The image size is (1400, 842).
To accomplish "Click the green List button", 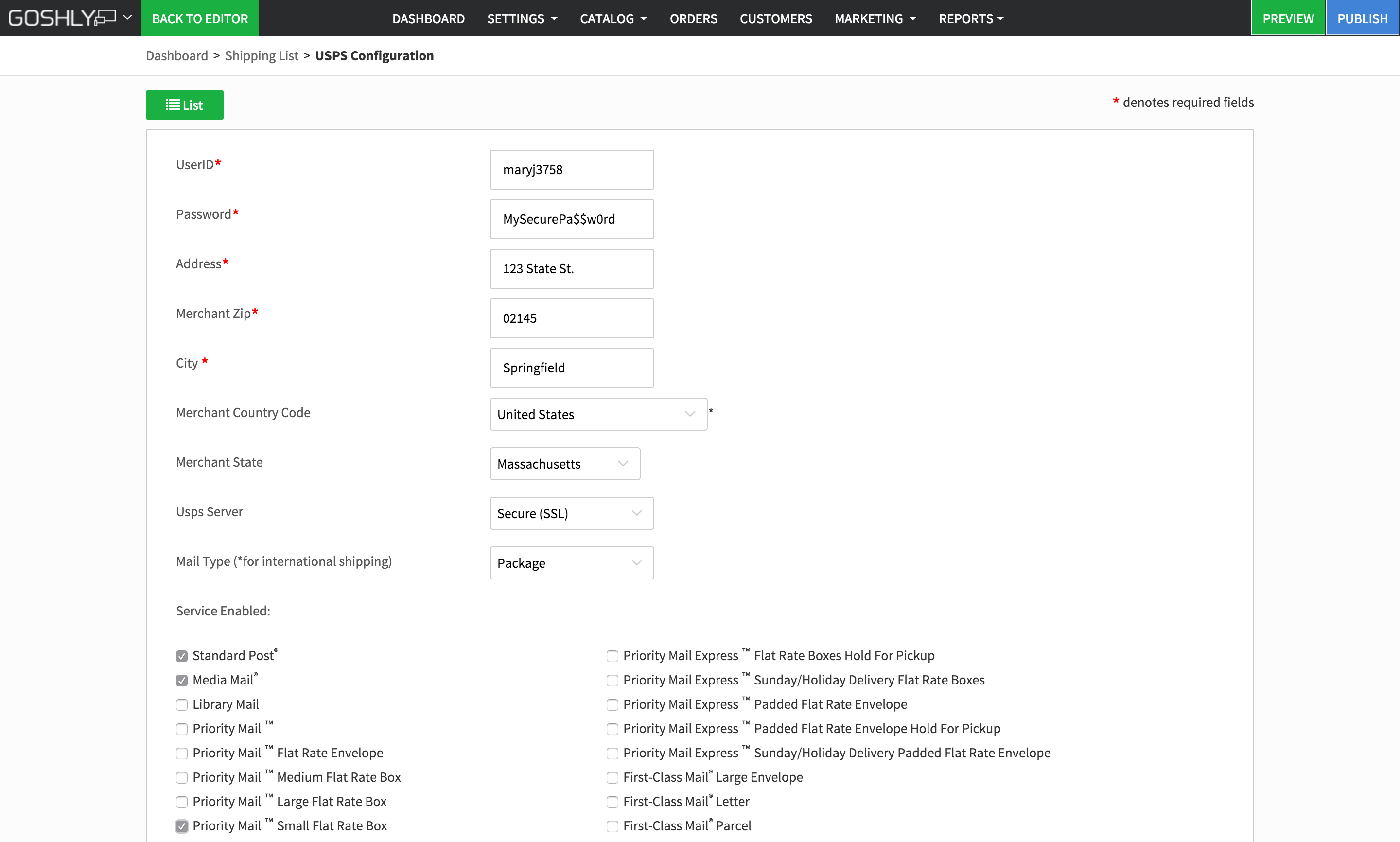I will [x=184, y=105].
